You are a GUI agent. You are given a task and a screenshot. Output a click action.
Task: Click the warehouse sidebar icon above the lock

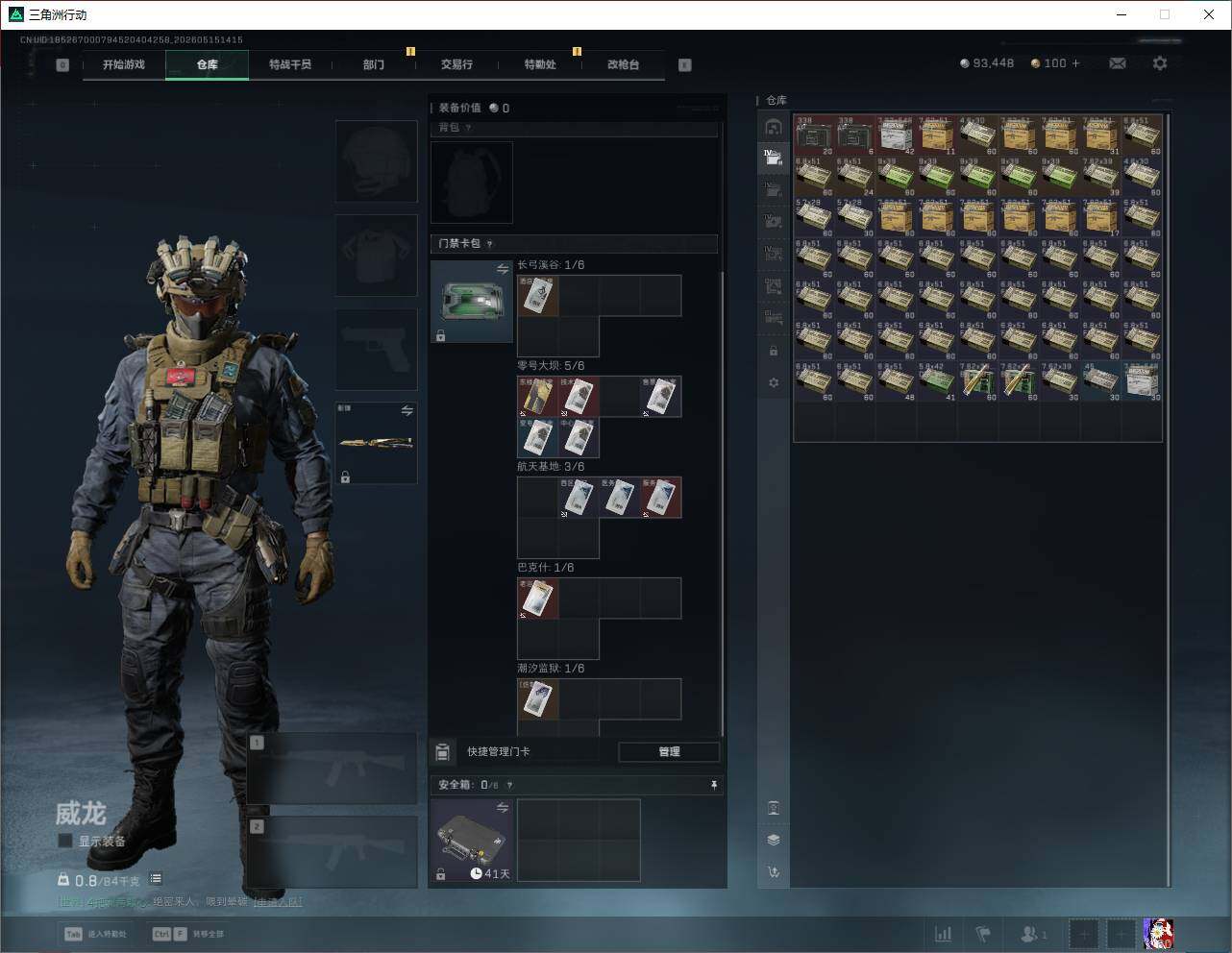pyautogui.click(x=774, y=317)
